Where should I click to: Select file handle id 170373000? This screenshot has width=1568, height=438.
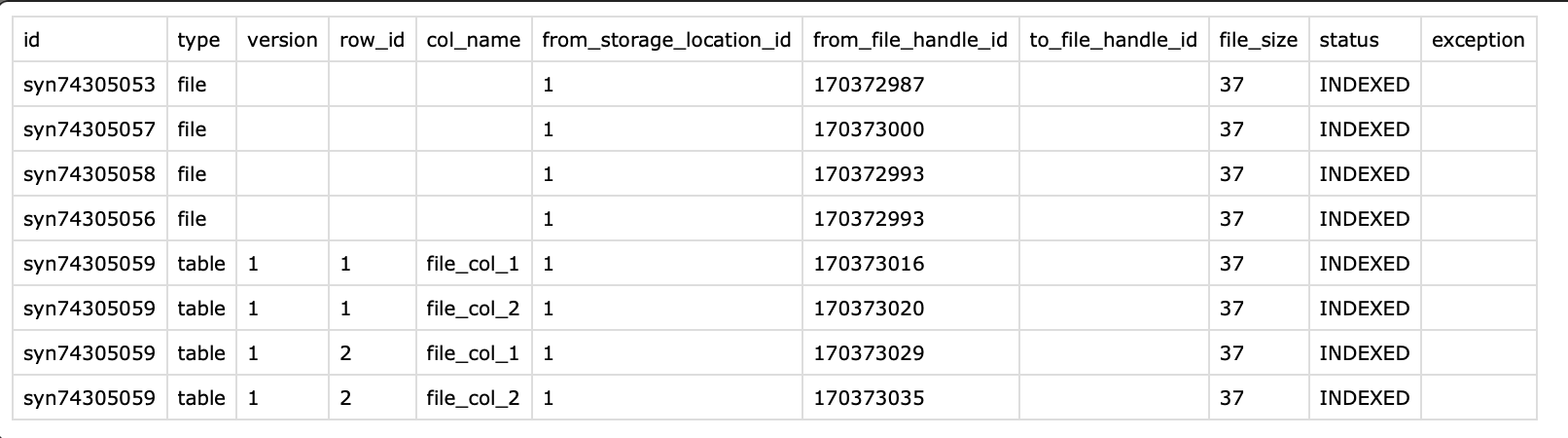pos(869,129)
